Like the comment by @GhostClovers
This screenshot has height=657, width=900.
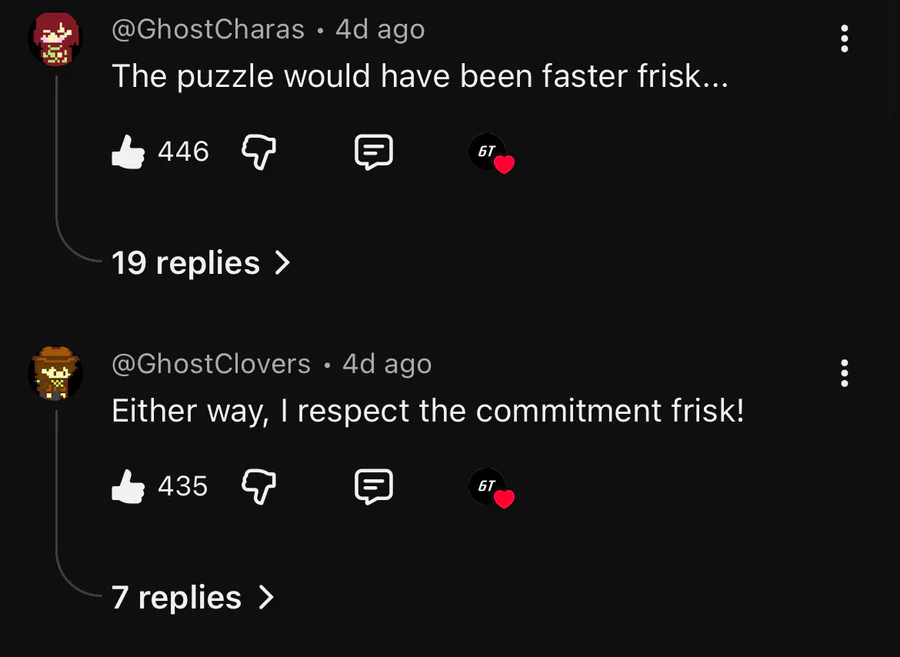[x=128, y=487]
